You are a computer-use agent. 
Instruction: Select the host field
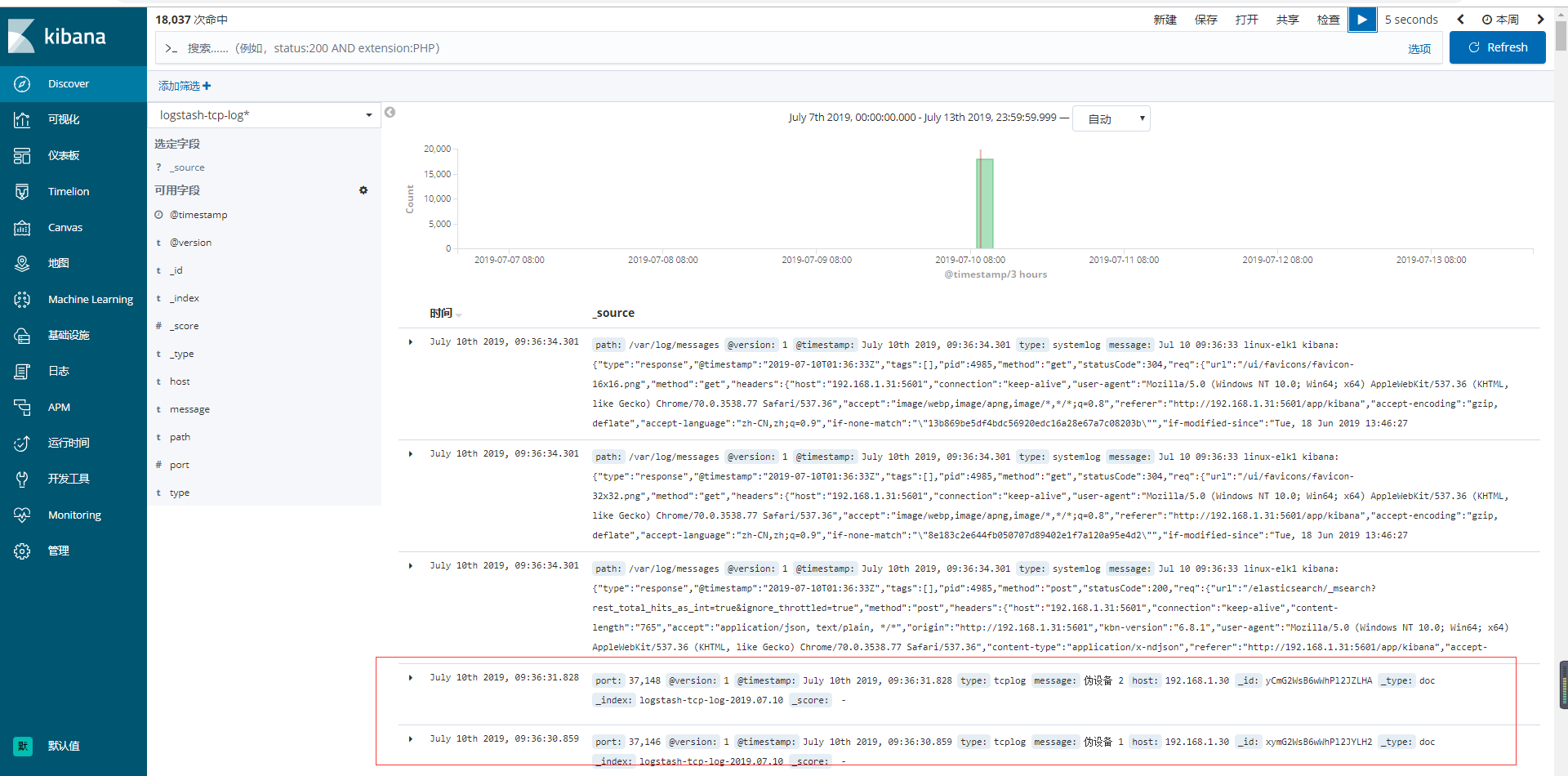(180, 381)
